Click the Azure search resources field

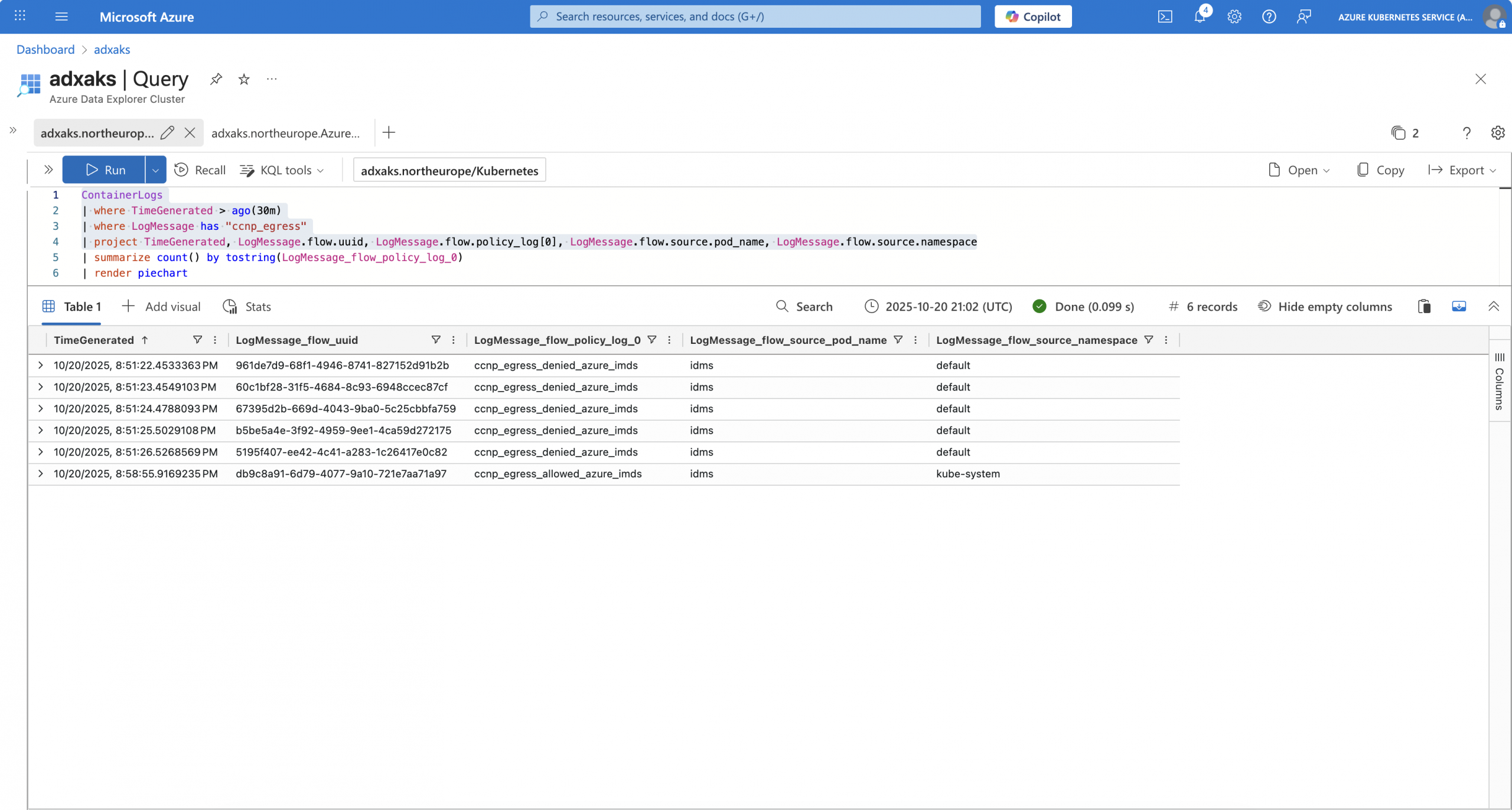pos(755,17)
